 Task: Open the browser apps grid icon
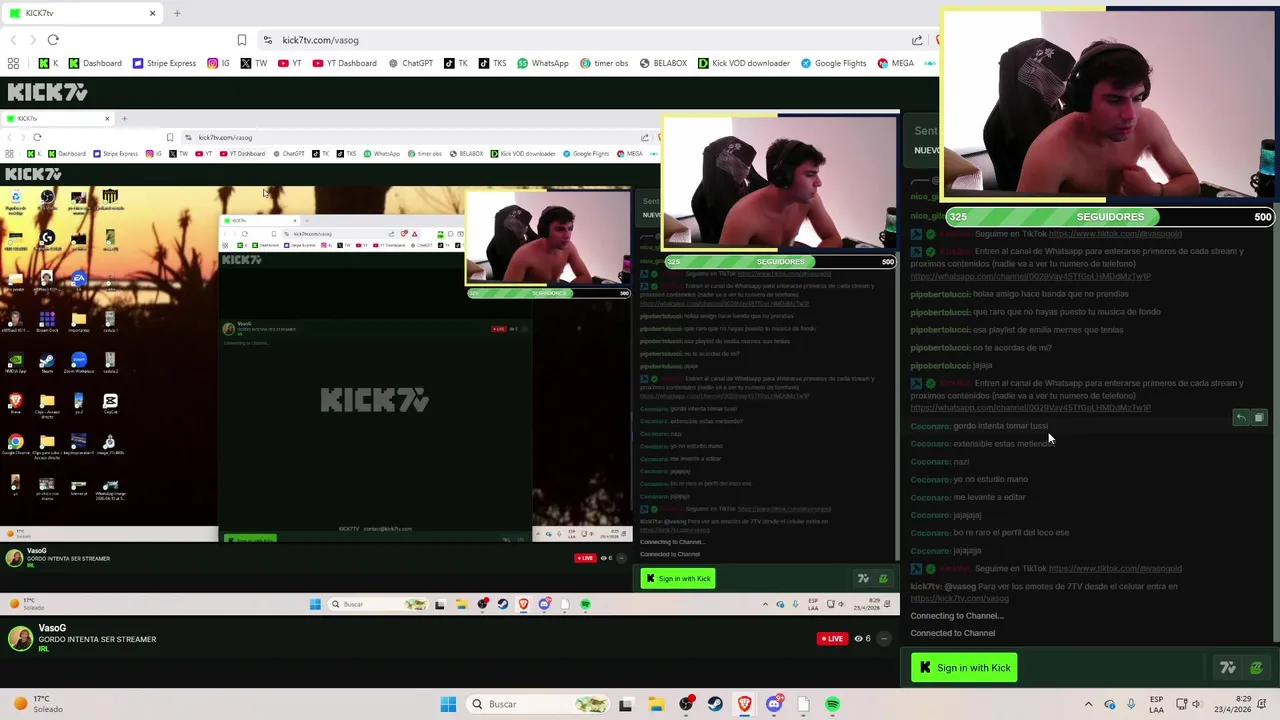coord(13,63)
